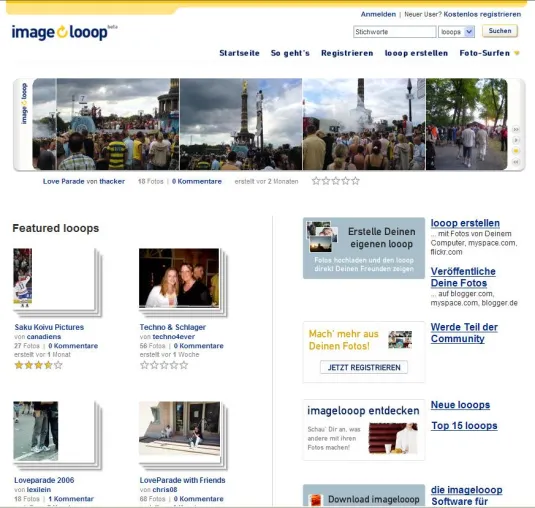Open the tree-lined path photo in slideshow
The image size is (535, 508).
coord(466,124)
